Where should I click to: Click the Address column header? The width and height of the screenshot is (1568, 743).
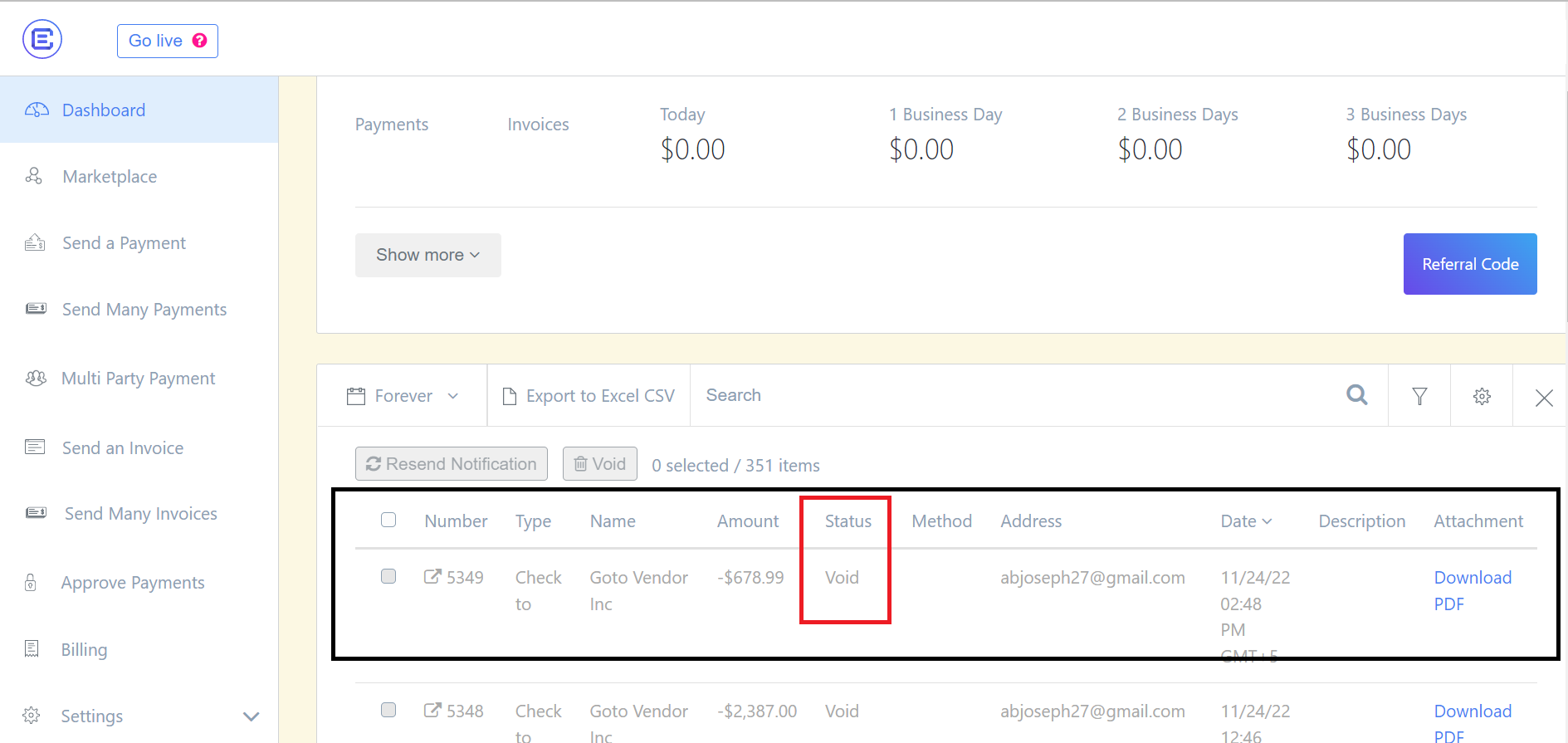(1031, 521)
